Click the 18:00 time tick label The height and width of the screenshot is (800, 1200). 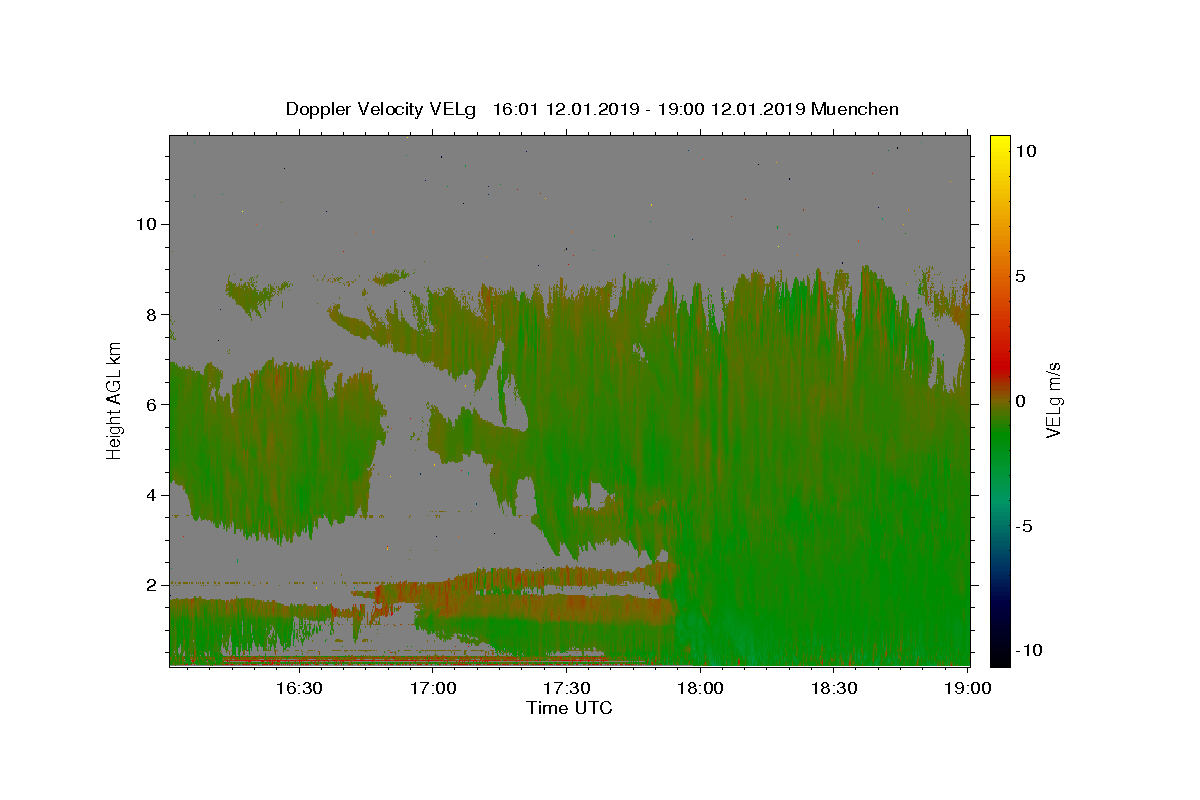coord(700,688)
